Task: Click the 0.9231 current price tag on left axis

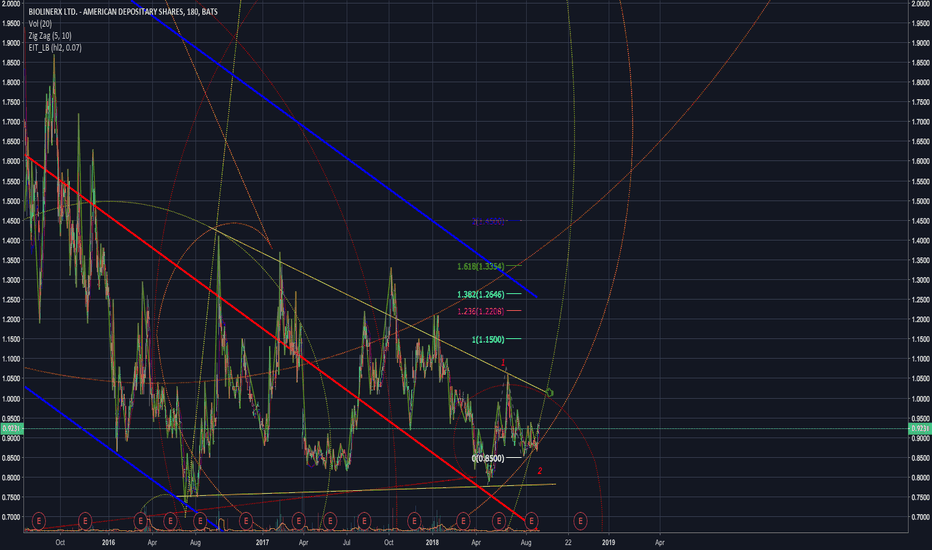Action: click(12, 429)
